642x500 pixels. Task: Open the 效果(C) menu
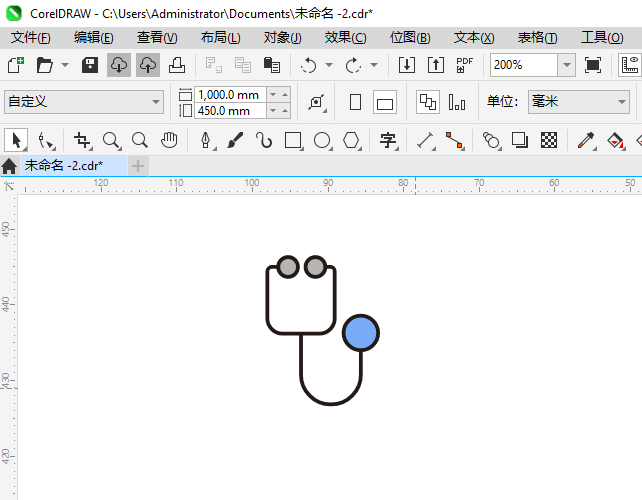[x=346, y=38]
